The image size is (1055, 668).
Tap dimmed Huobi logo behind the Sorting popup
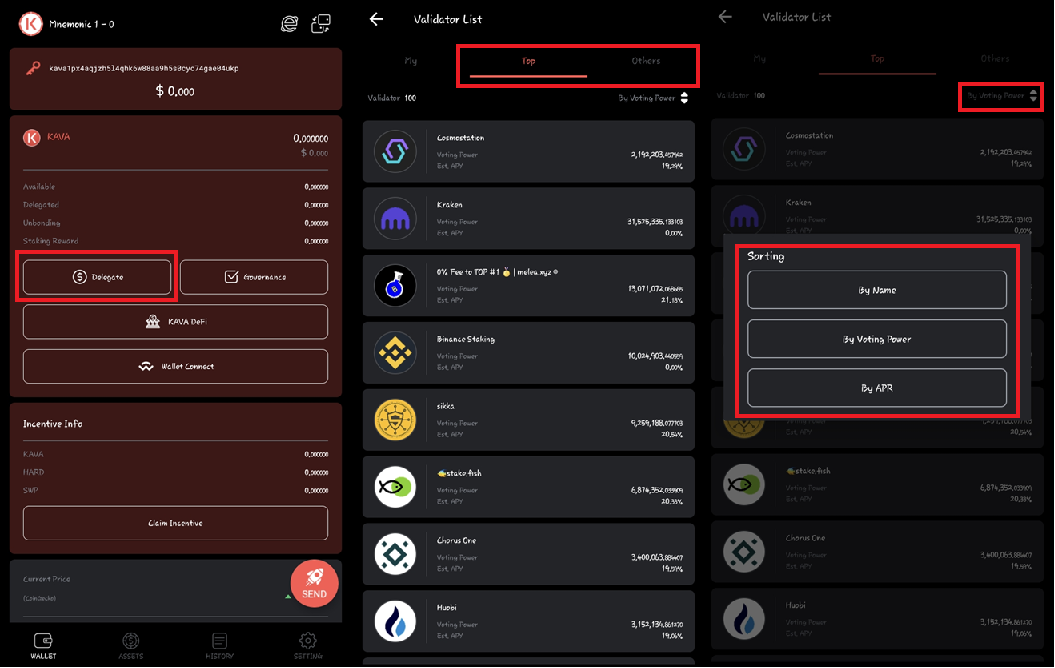[743, 619]
